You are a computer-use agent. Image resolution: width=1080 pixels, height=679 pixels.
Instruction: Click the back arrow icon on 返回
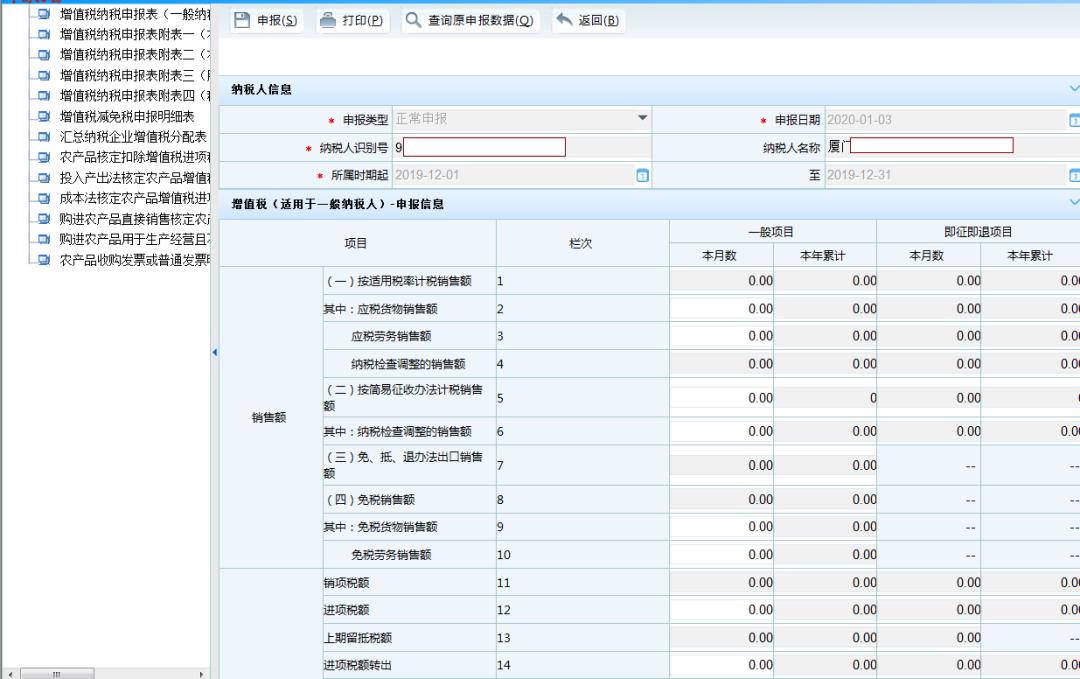click(566, 19)
